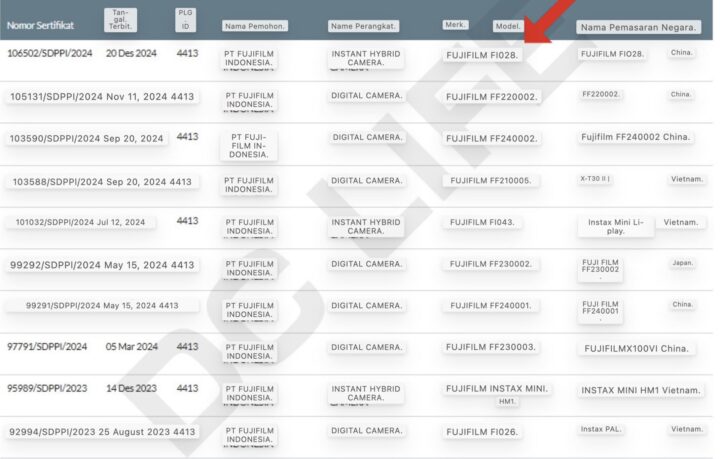Click marketing name FF220002 in last column
720x459 pixels.
tap(601, 94)
